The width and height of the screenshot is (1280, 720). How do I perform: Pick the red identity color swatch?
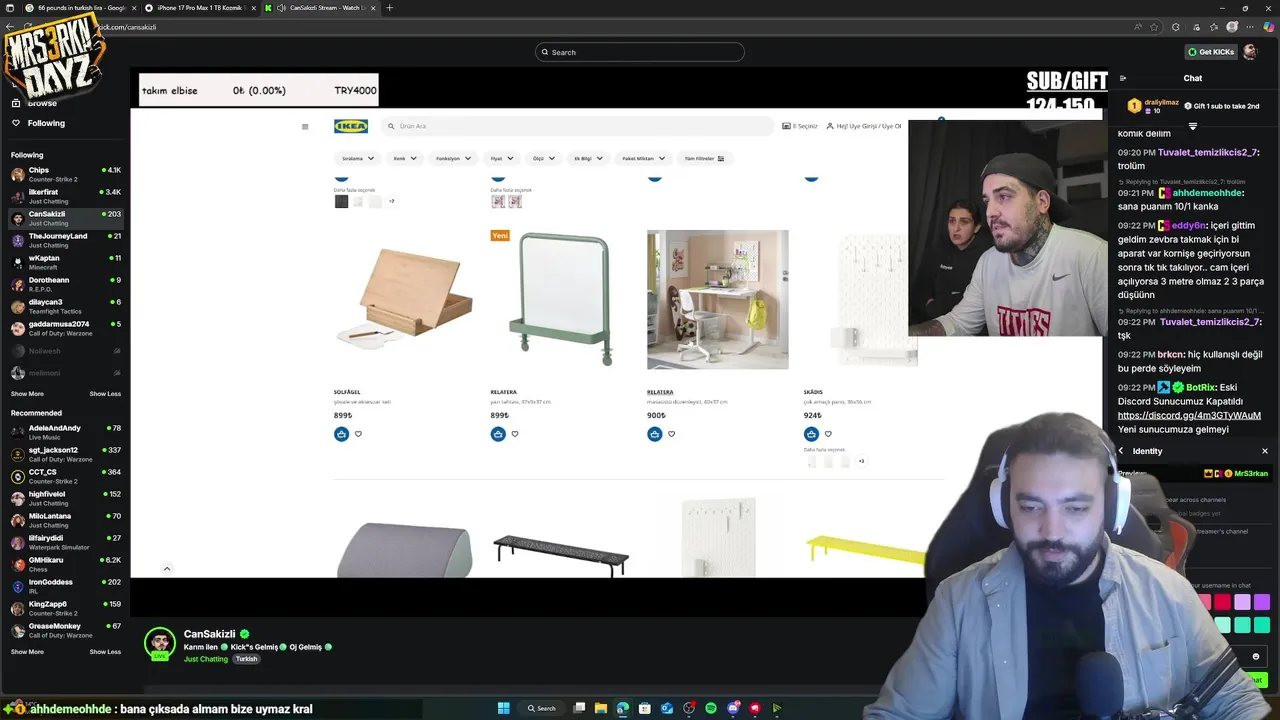[1222, 602]
